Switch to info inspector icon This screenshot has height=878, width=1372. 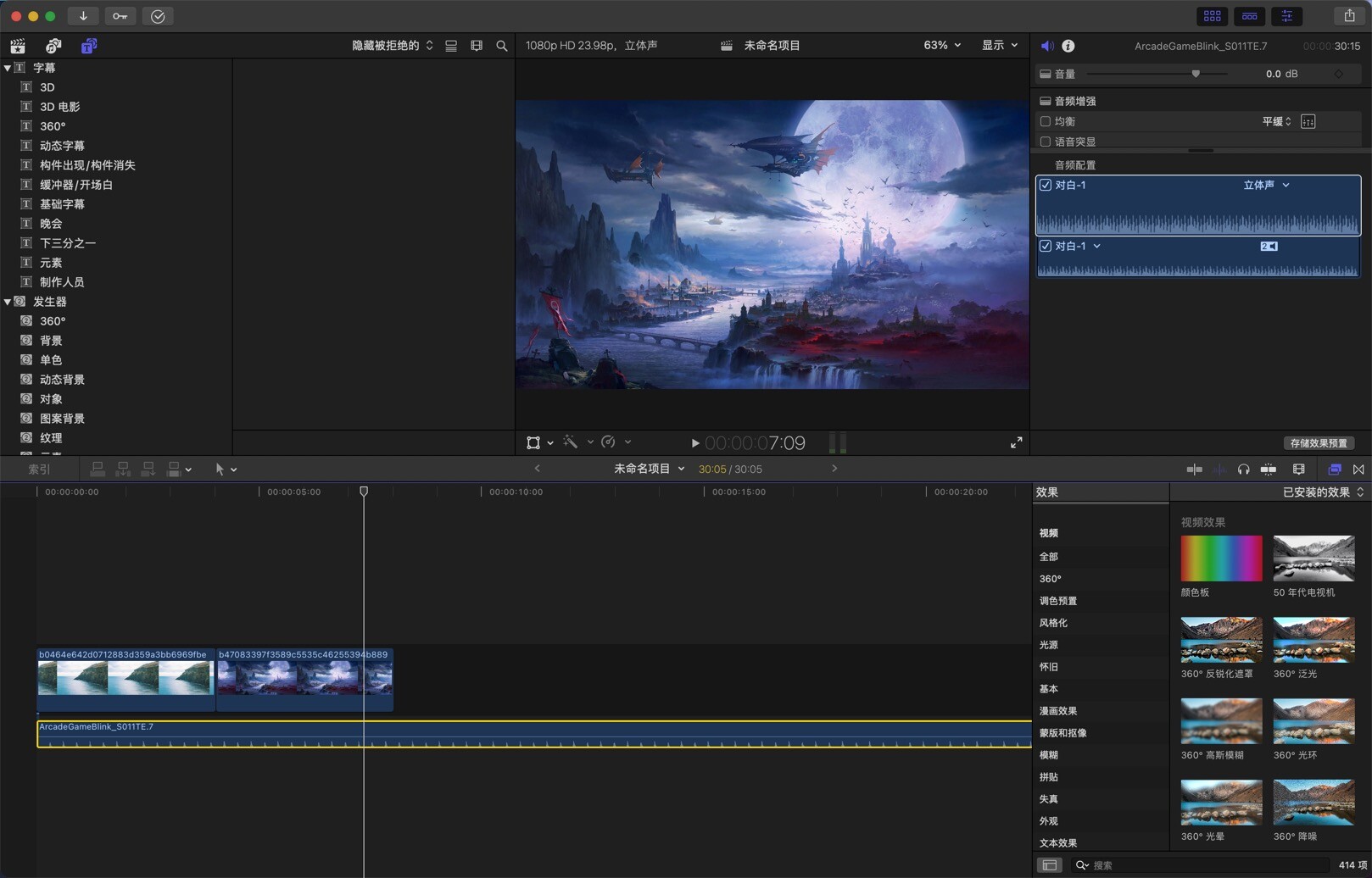1068,46
